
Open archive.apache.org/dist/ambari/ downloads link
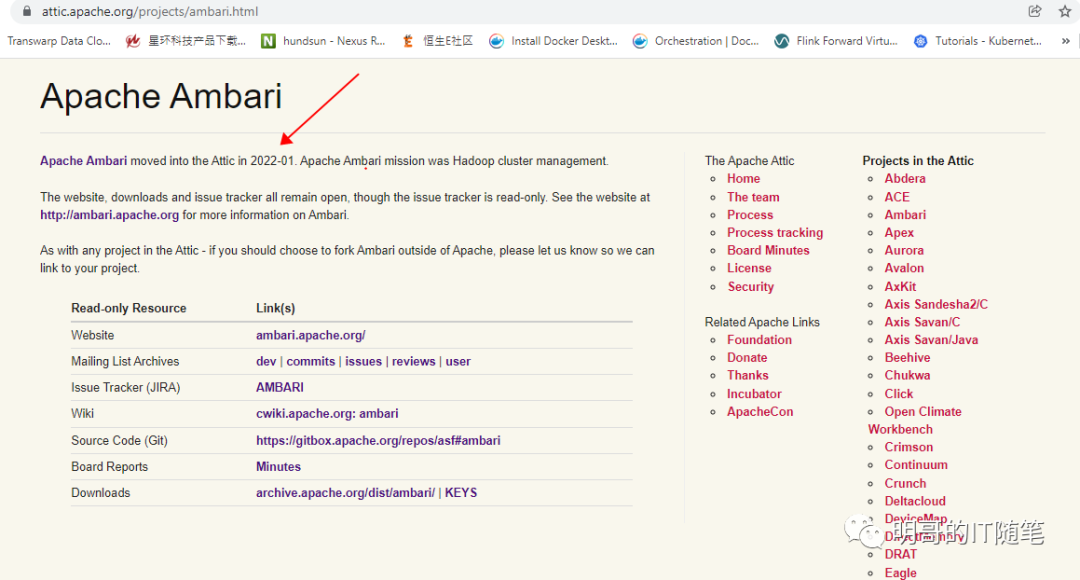click(345, 493)
